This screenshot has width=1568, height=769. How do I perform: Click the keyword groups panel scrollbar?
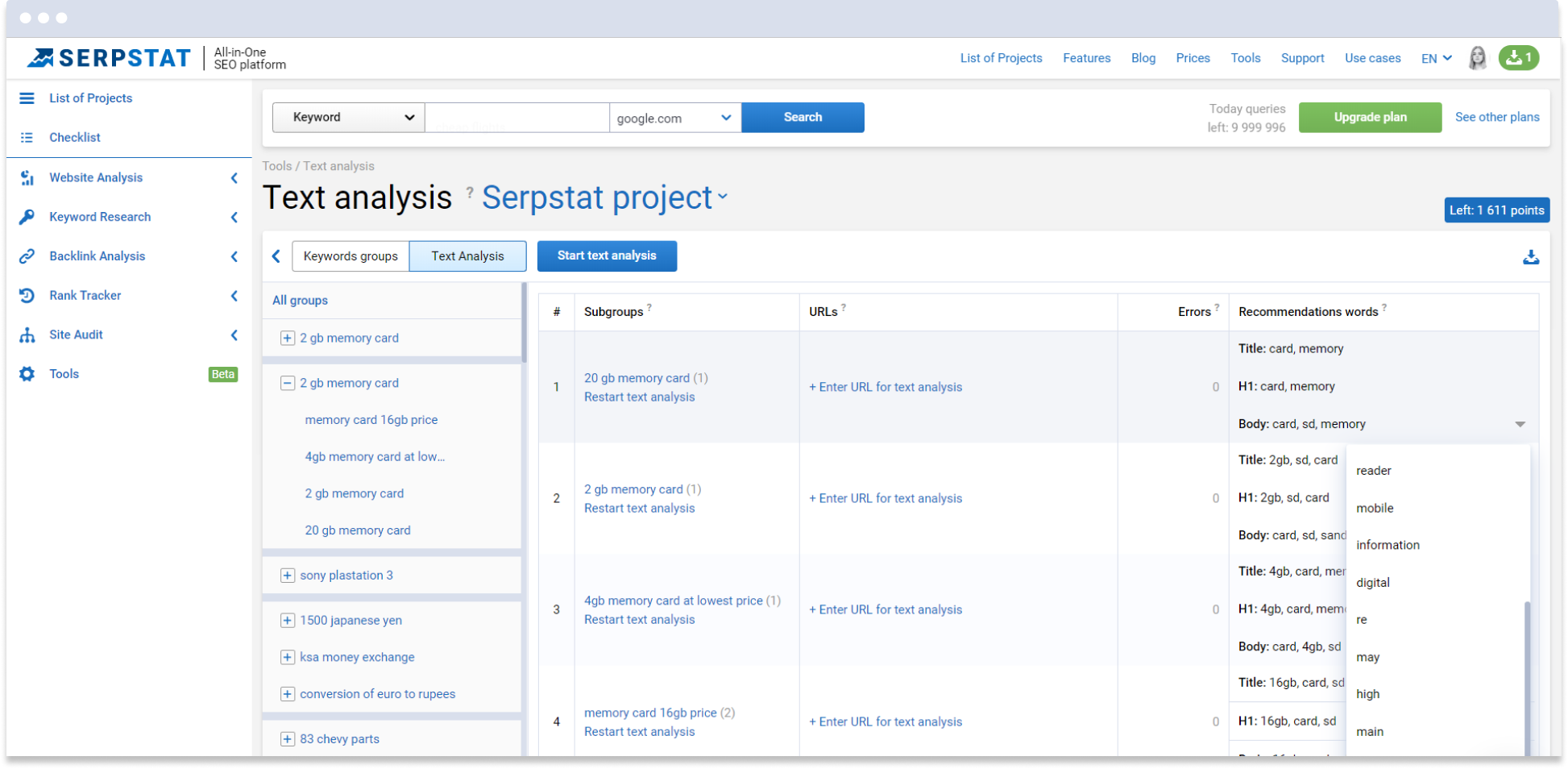[x=524, y=322]
